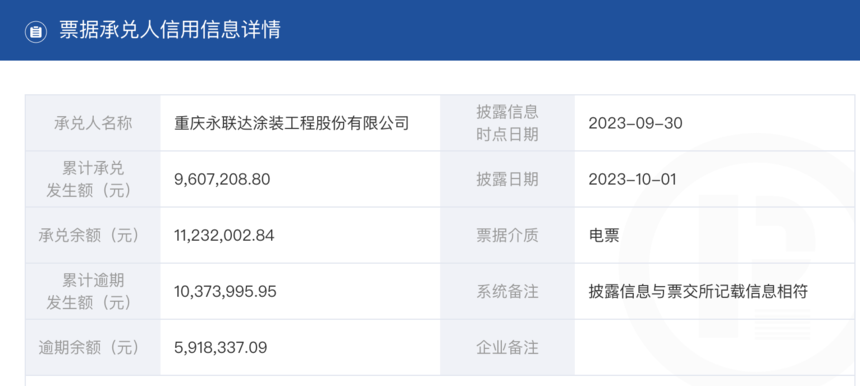Image resolution: width=860 pixels, height=386 pixels.
Task: Click the 承兑余额 value 11,232,002.84
Action: [224, 235]
